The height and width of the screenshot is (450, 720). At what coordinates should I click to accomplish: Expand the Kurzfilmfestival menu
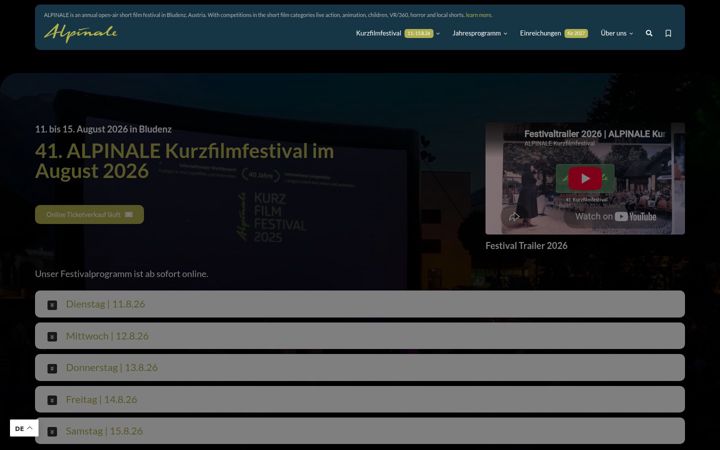[x=398, y=33]
